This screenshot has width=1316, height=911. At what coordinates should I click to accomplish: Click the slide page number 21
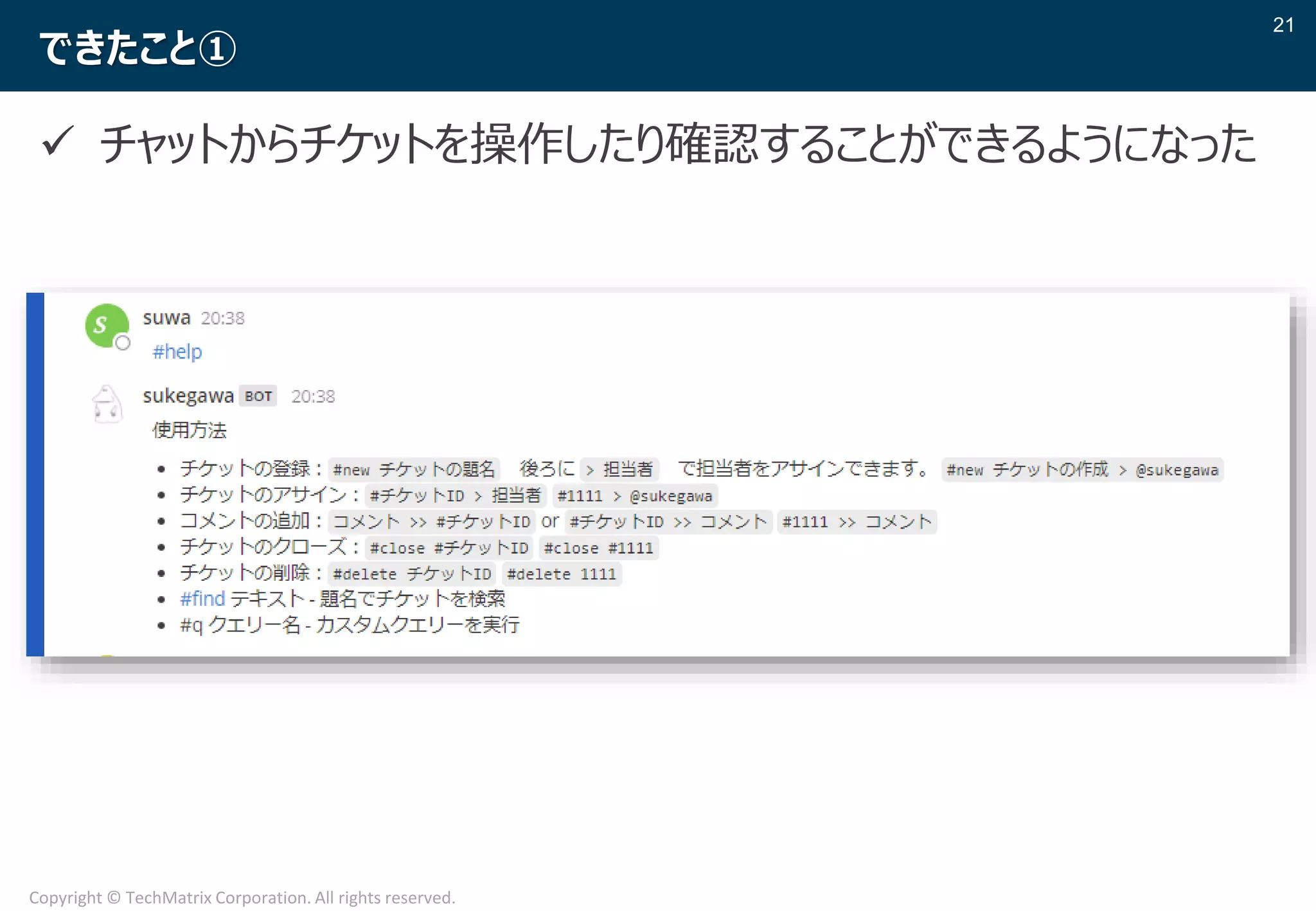(1283, 25)
